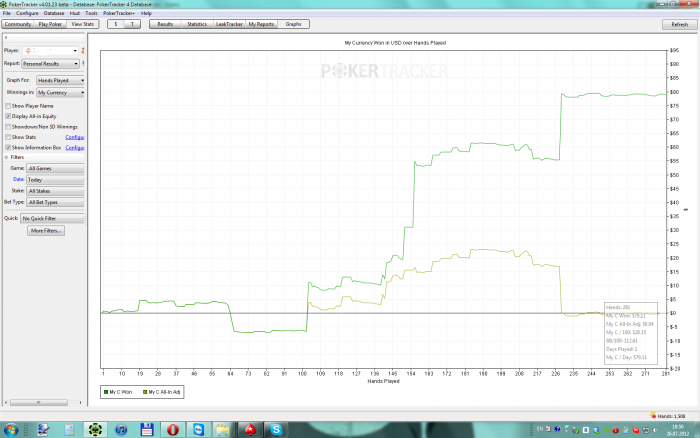Open Graph For dropdown showing Hands Played

pos(60,80)
